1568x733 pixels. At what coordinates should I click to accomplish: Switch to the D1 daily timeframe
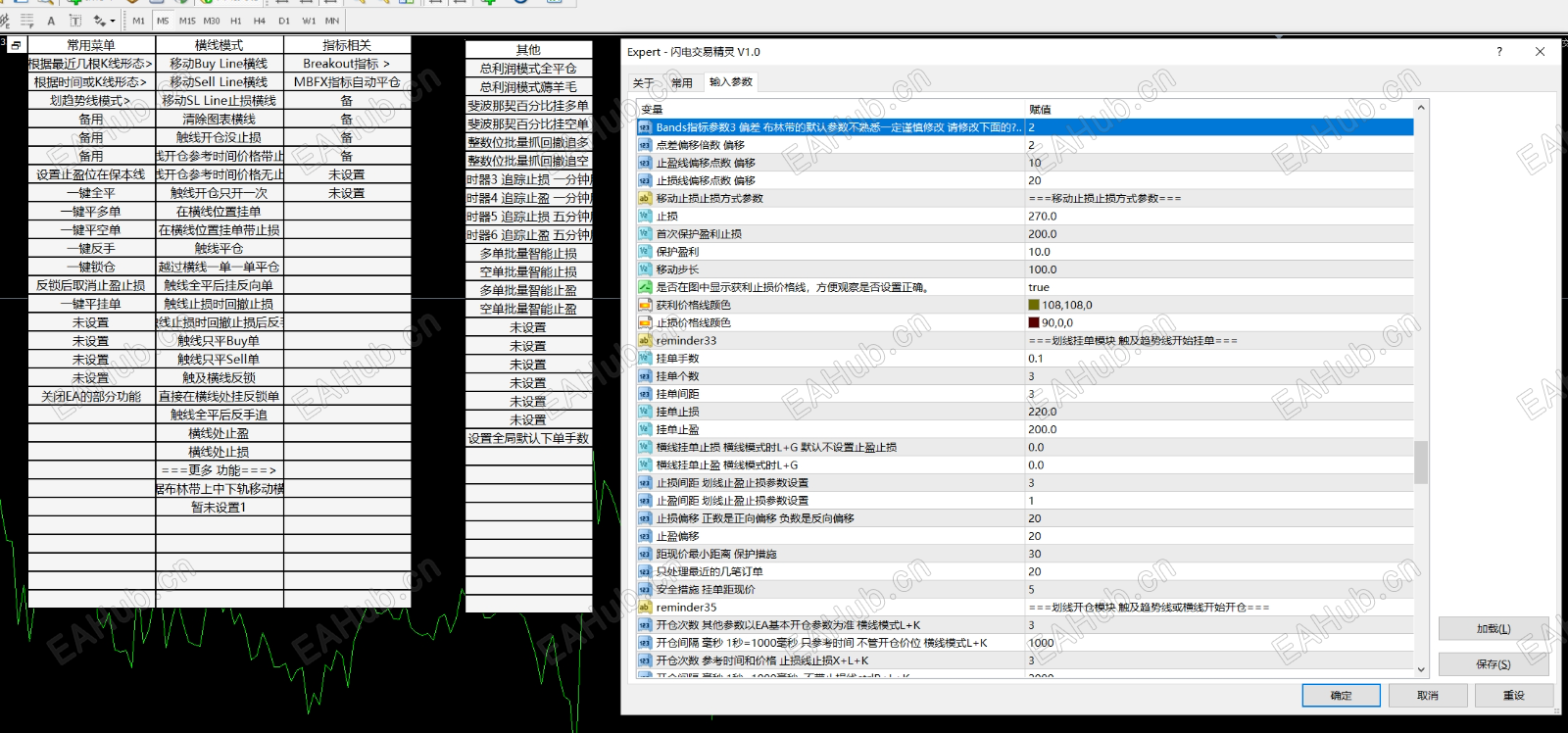click(x=284, y=21)
